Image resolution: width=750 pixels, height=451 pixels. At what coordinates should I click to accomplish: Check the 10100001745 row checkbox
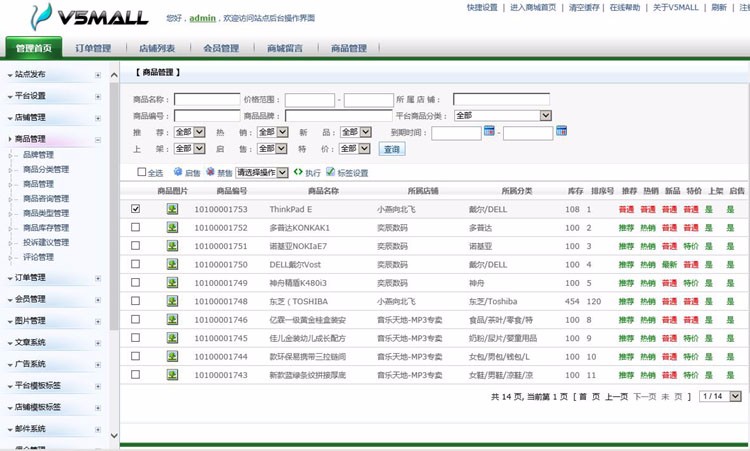tap(135, 338)
